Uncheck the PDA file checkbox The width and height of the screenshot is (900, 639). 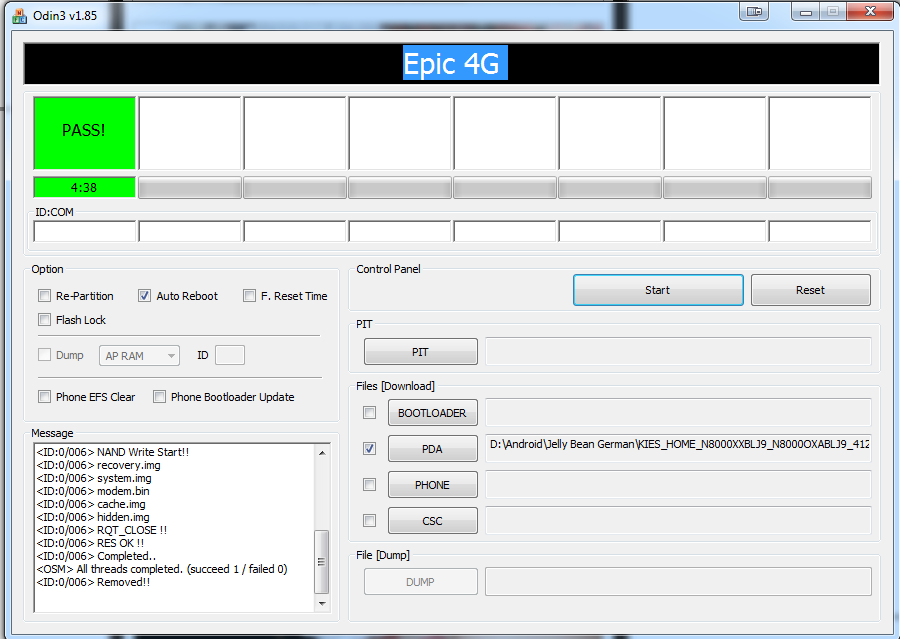[370, 448]
